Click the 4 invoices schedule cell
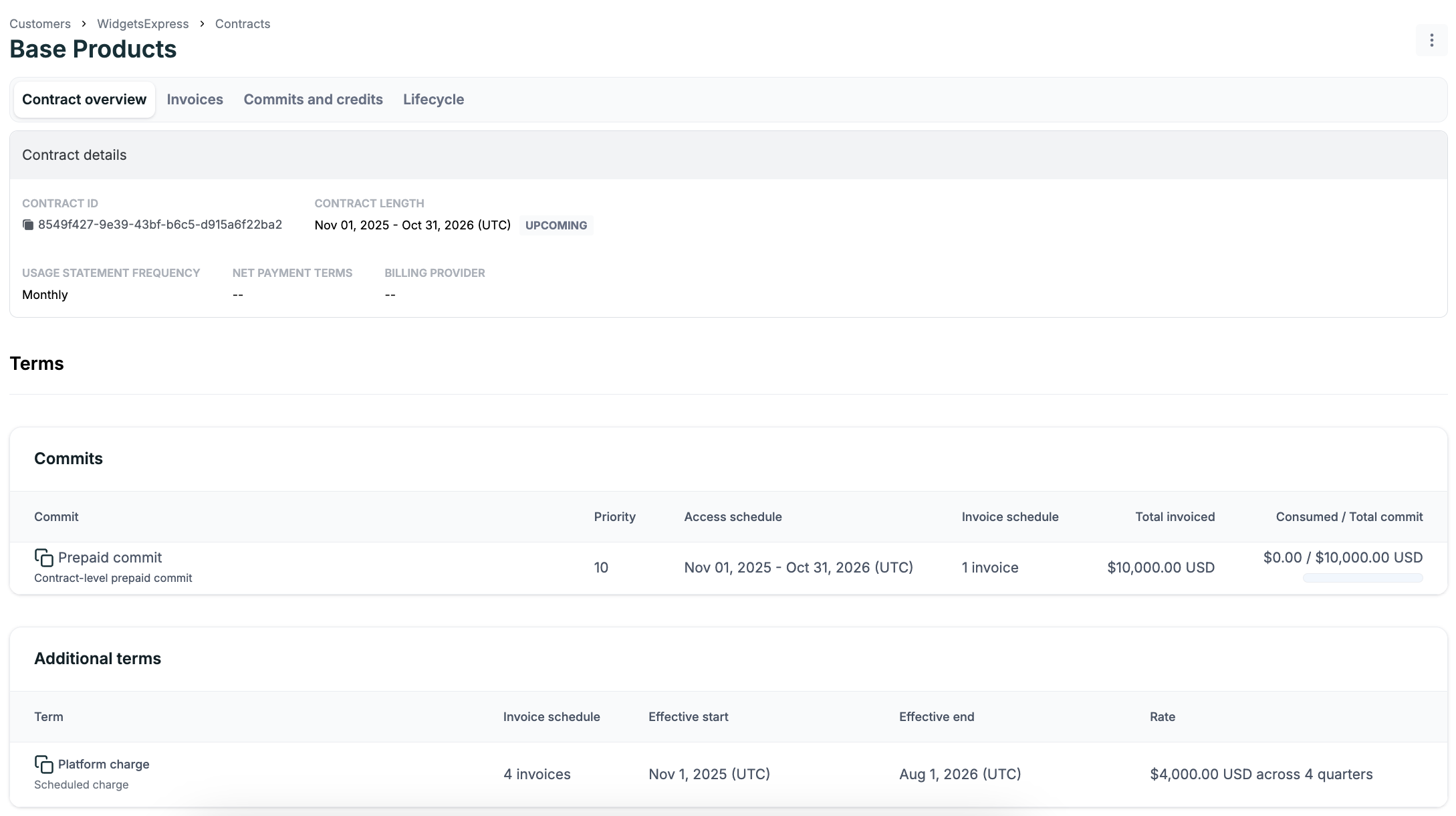Screen dimensions: 1456x816 pos(537,774)
